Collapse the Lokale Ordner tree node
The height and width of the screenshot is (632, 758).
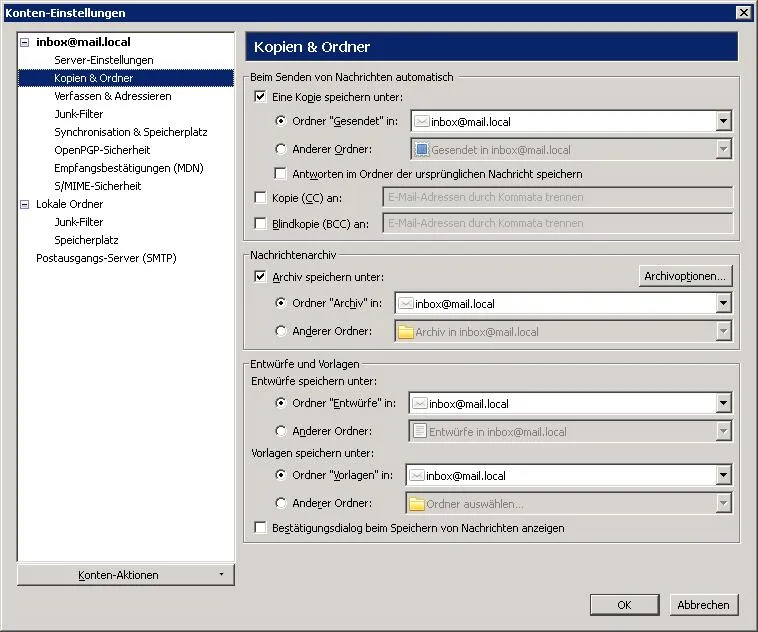click(25, 205)
